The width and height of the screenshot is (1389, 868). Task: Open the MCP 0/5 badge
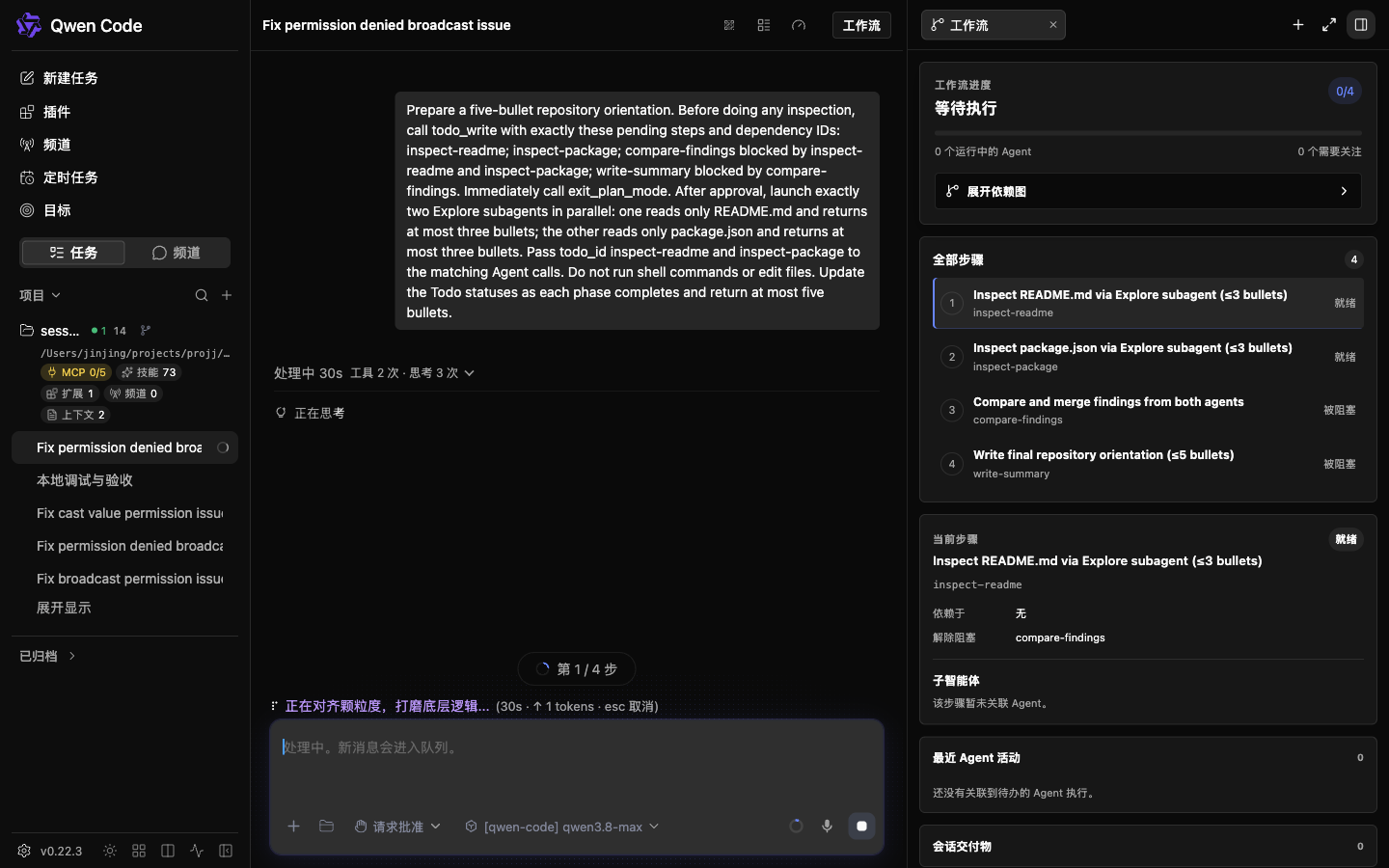76,372
